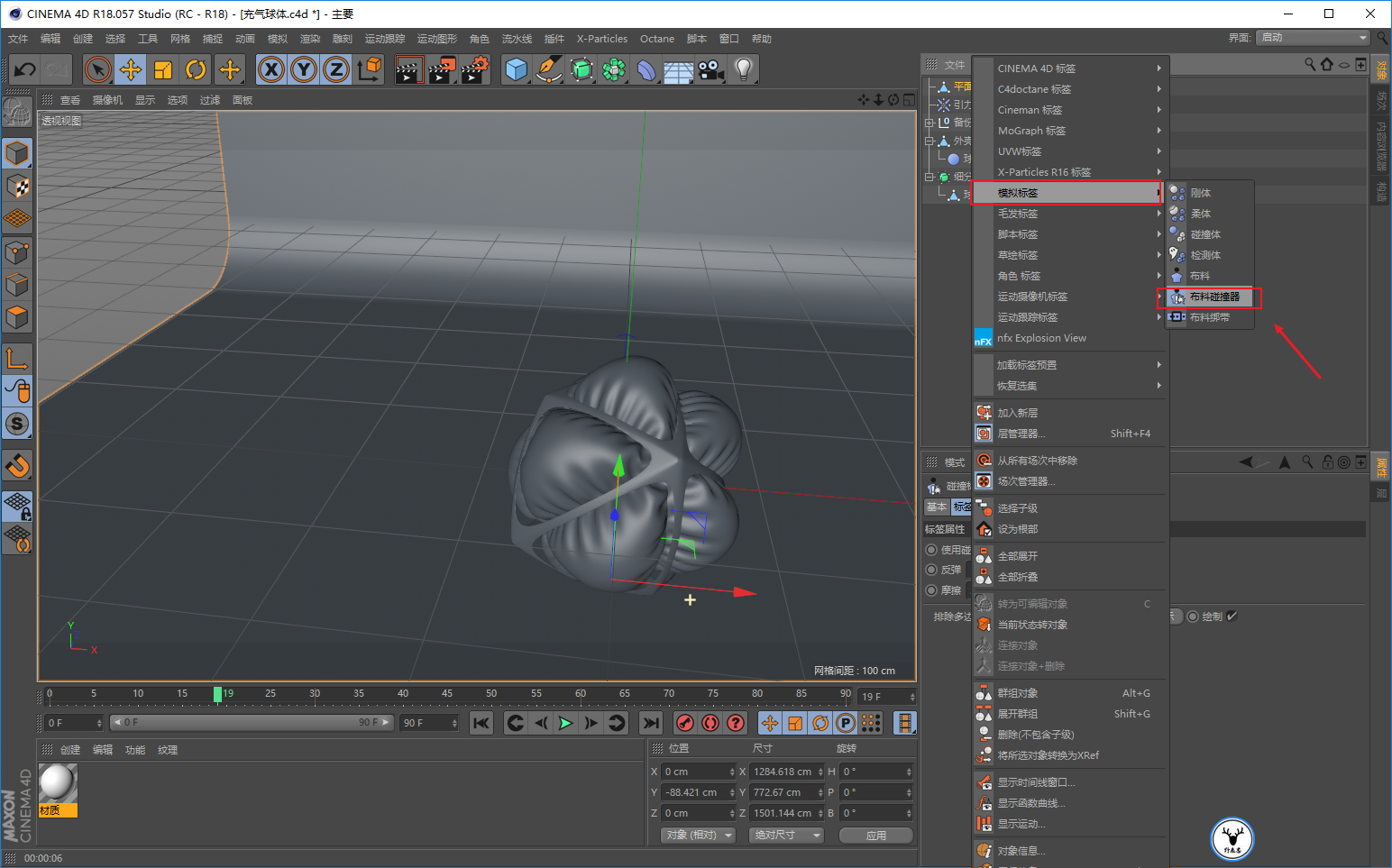Jump to the end of animation
The image size is (1392, 868).
[651, 723]
